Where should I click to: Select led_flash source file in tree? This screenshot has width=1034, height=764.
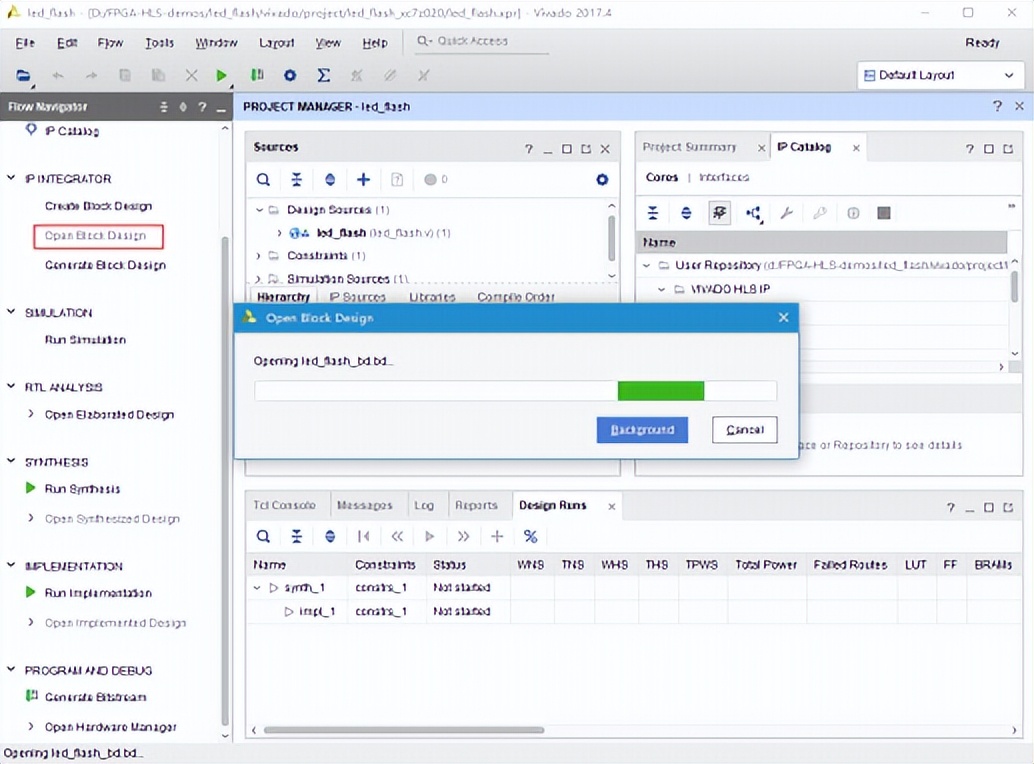369,233
